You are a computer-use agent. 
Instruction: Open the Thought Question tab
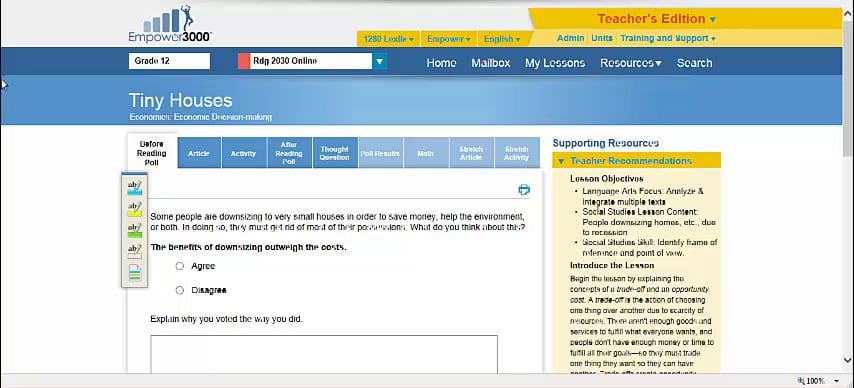coord(334,154)
